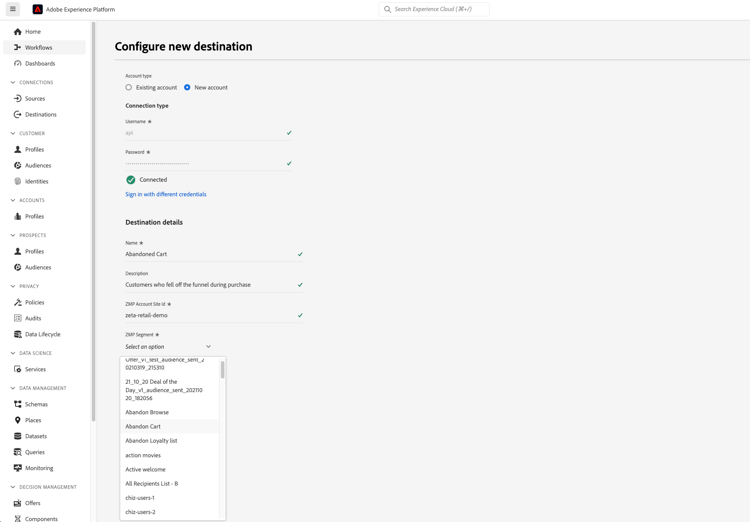Screen dimensions: 750x522
Task: Choose action movies option
Action: pos(170,455)
